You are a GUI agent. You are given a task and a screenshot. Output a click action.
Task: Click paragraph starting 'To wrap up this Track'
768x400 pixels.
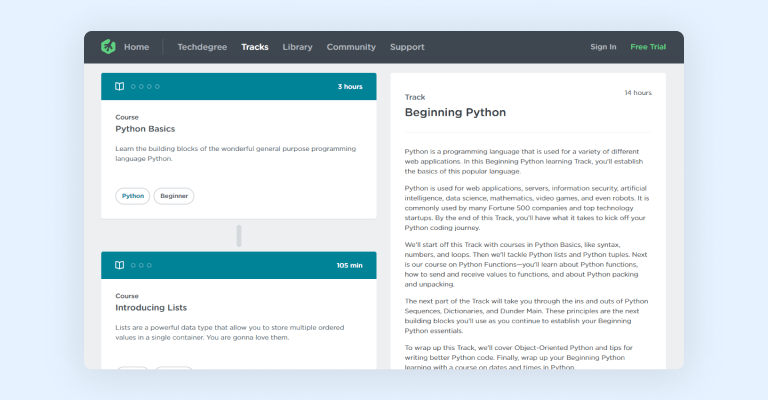pyautogui.click(x=519, y=357)
